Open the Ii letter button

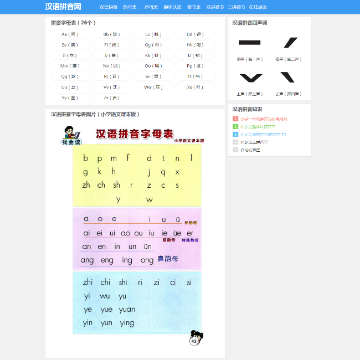(x=70, y=55)
